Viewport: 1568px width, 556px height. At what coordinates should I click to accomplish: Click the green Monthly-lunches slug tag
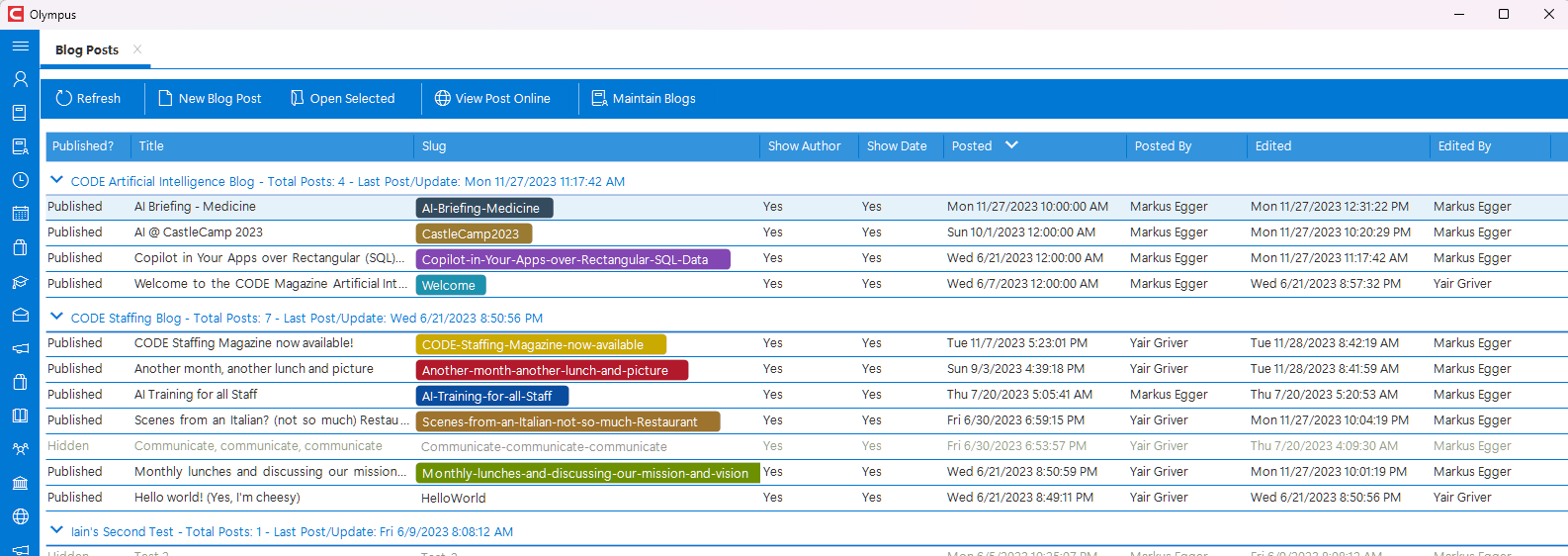(x=588, y=473)
